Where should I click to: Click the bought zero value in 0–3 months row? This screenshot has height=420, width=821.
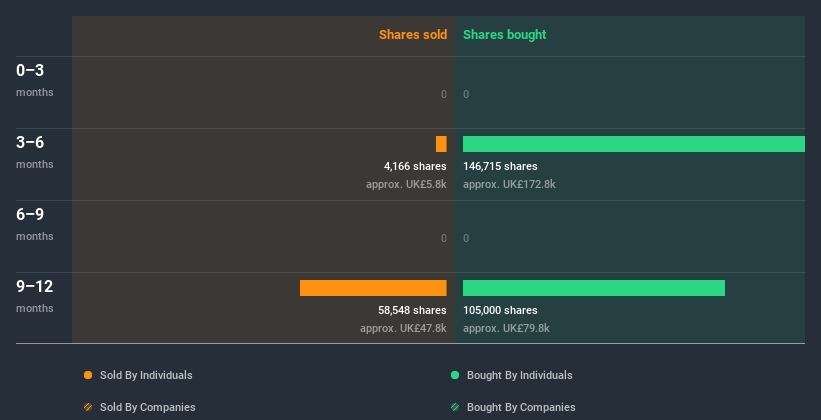point(466,94)
